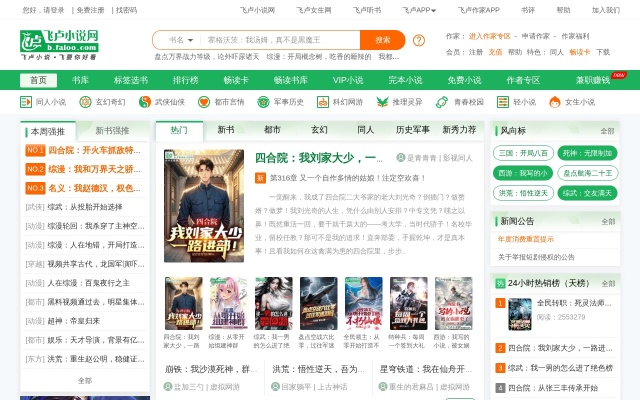Image resolution: width=640 pixels, height=400 pixels.
Task: Open 排行榜 in the green navigation bar
Action: (x=185, y=80)
